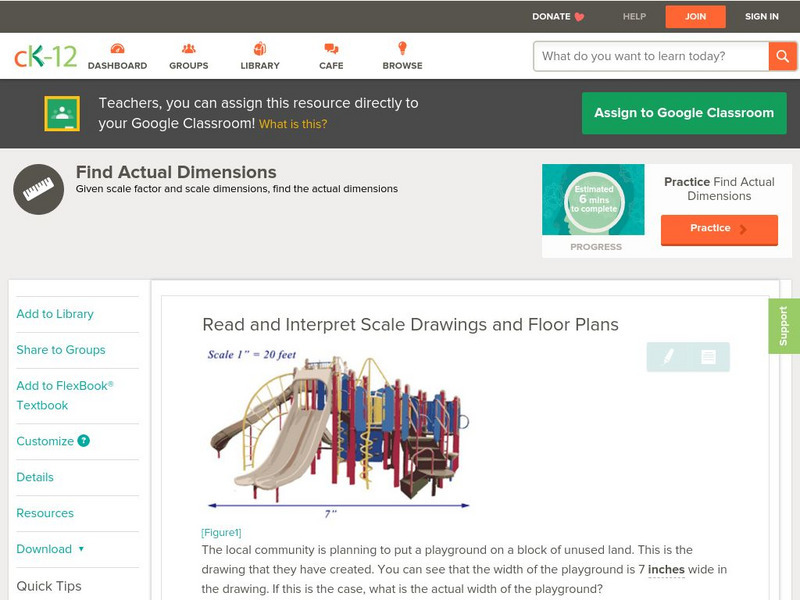
Task: Click the PROGRESS label
Action: (x=596, y=247)
